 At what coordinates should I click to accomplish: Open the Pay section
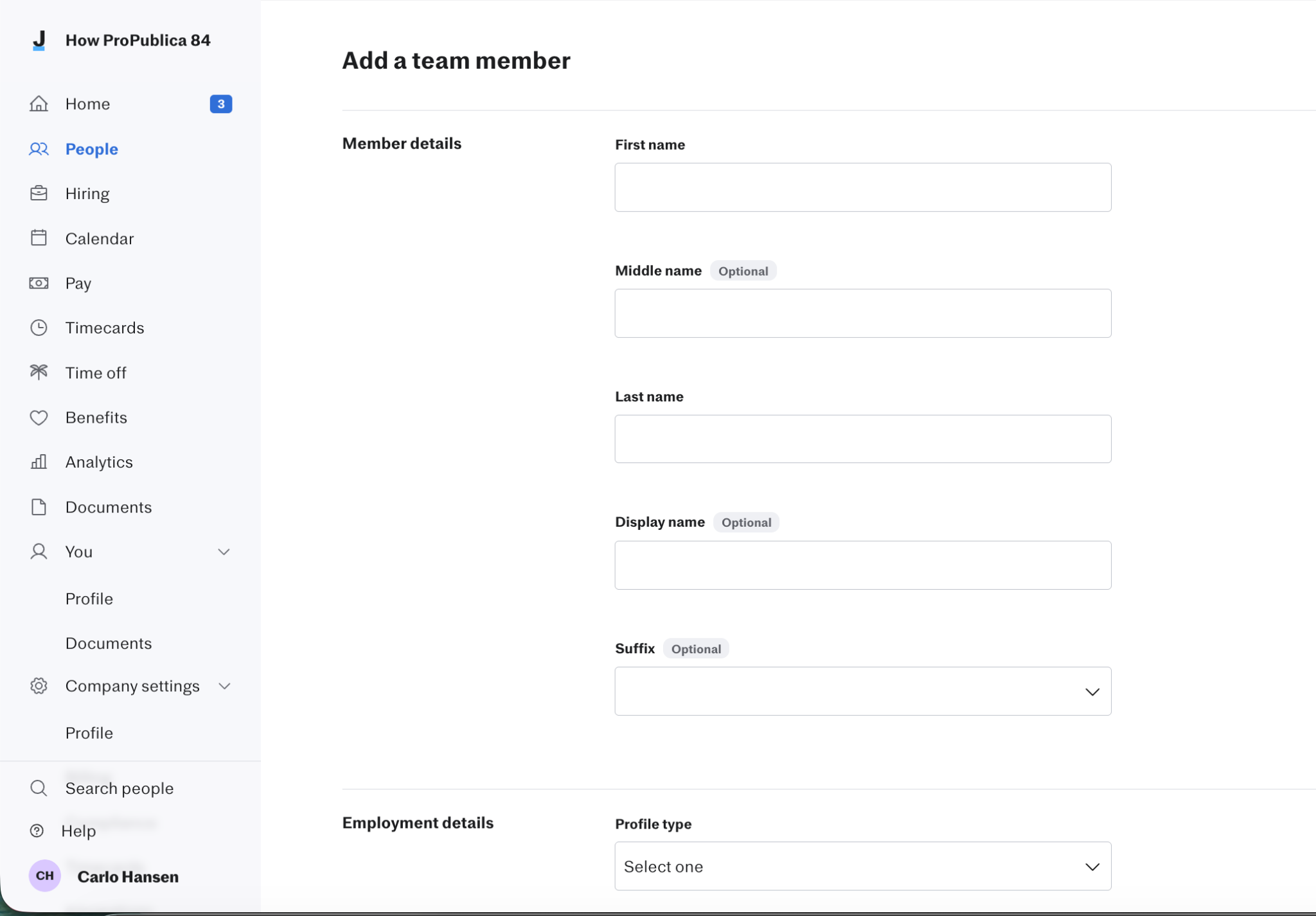pos(78,283)
